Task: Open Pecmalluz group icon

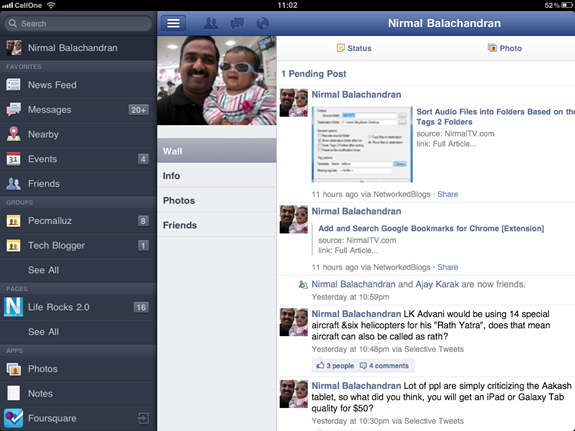Action: click(x=14, y=221)
